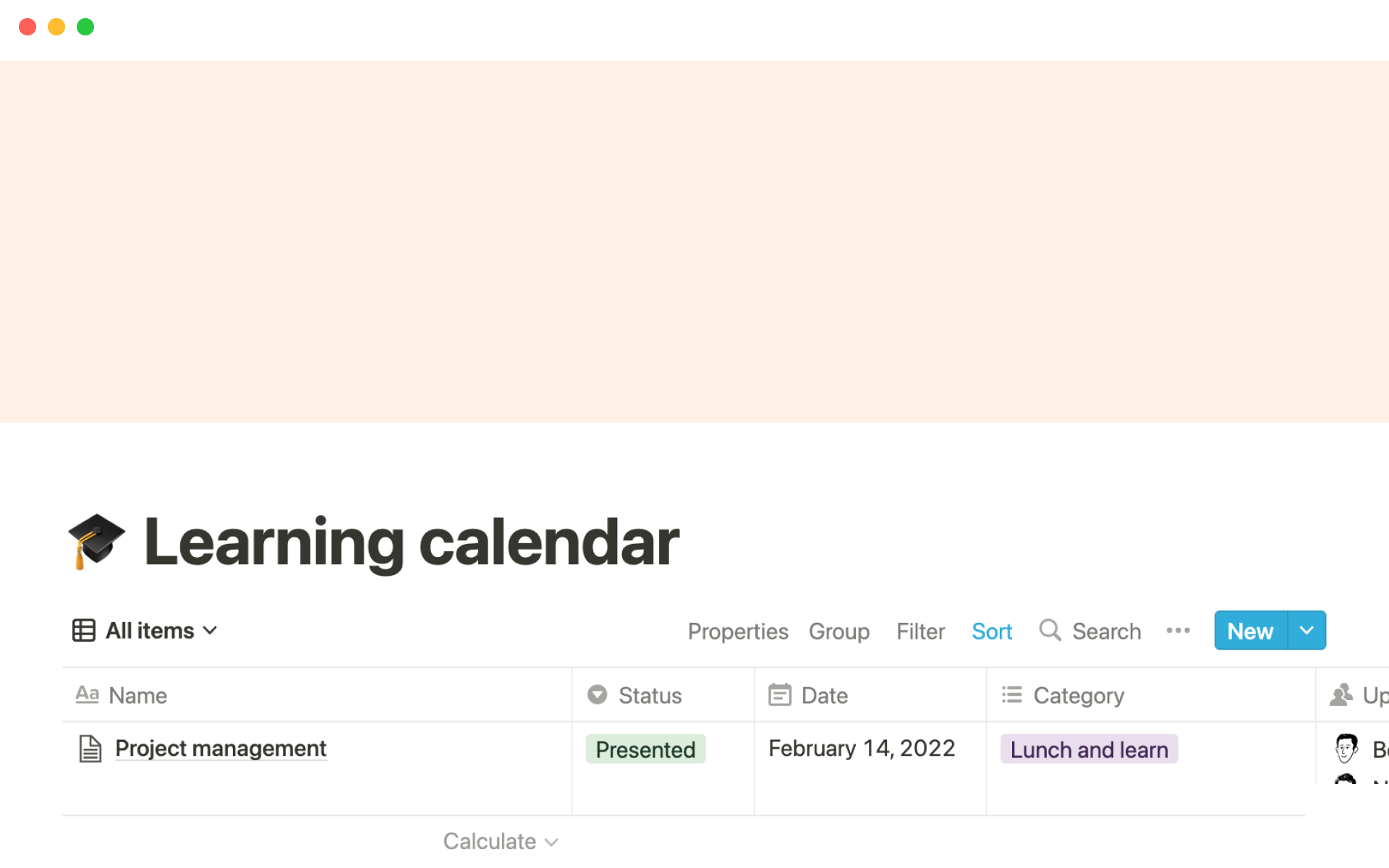Open Search with the magnifying glass icon
The image size is (1389, 868).
pyautogui.click(x=1050, y=630)
